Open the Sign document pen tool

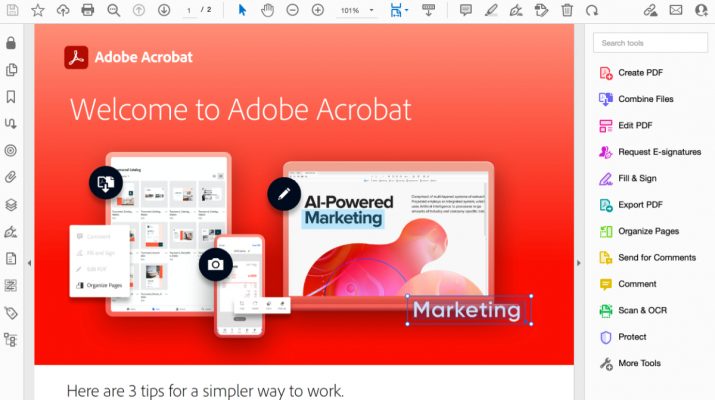pos(516,10)
